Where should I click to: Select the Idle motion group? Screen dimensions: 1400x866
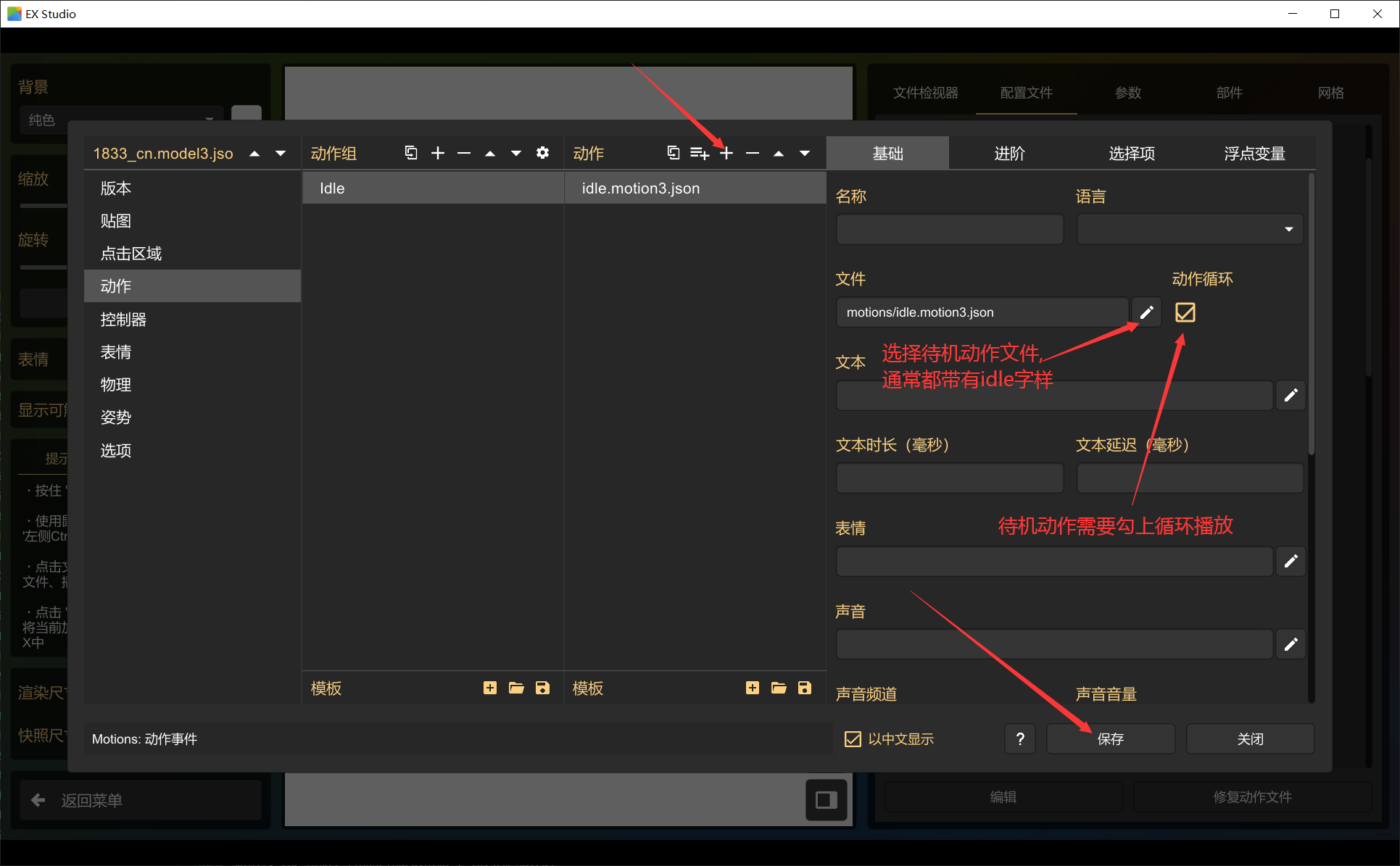coord(433,188)
